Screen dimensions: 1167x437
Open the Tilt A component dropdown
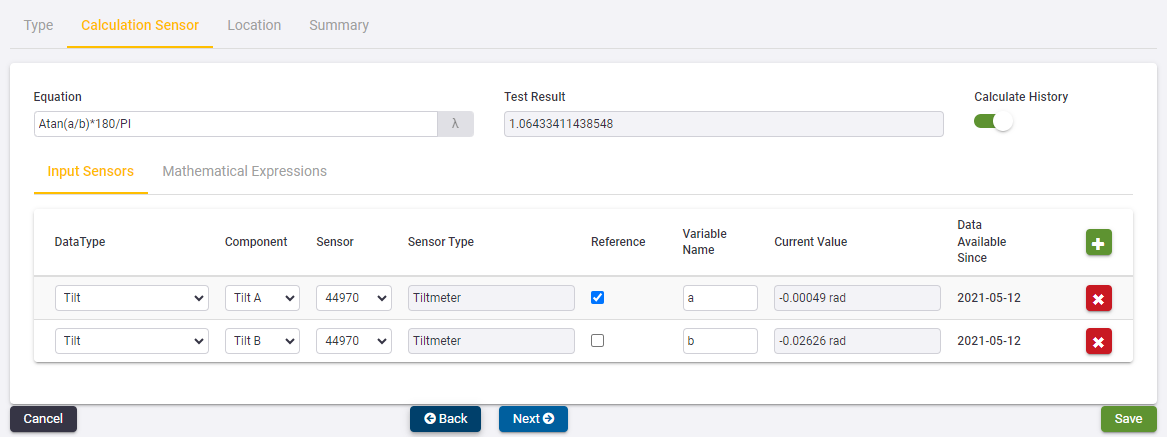pyautogui.click(x=262, y=298)
